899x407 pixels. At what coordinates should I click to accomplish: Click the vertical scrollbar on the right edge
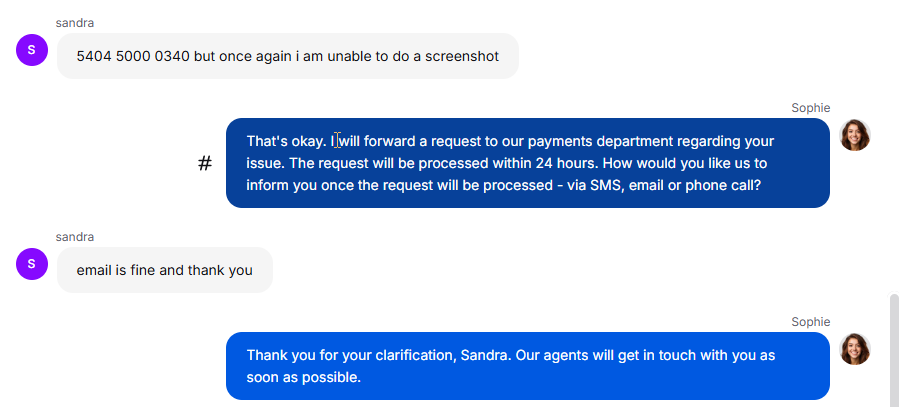[894, 350]
